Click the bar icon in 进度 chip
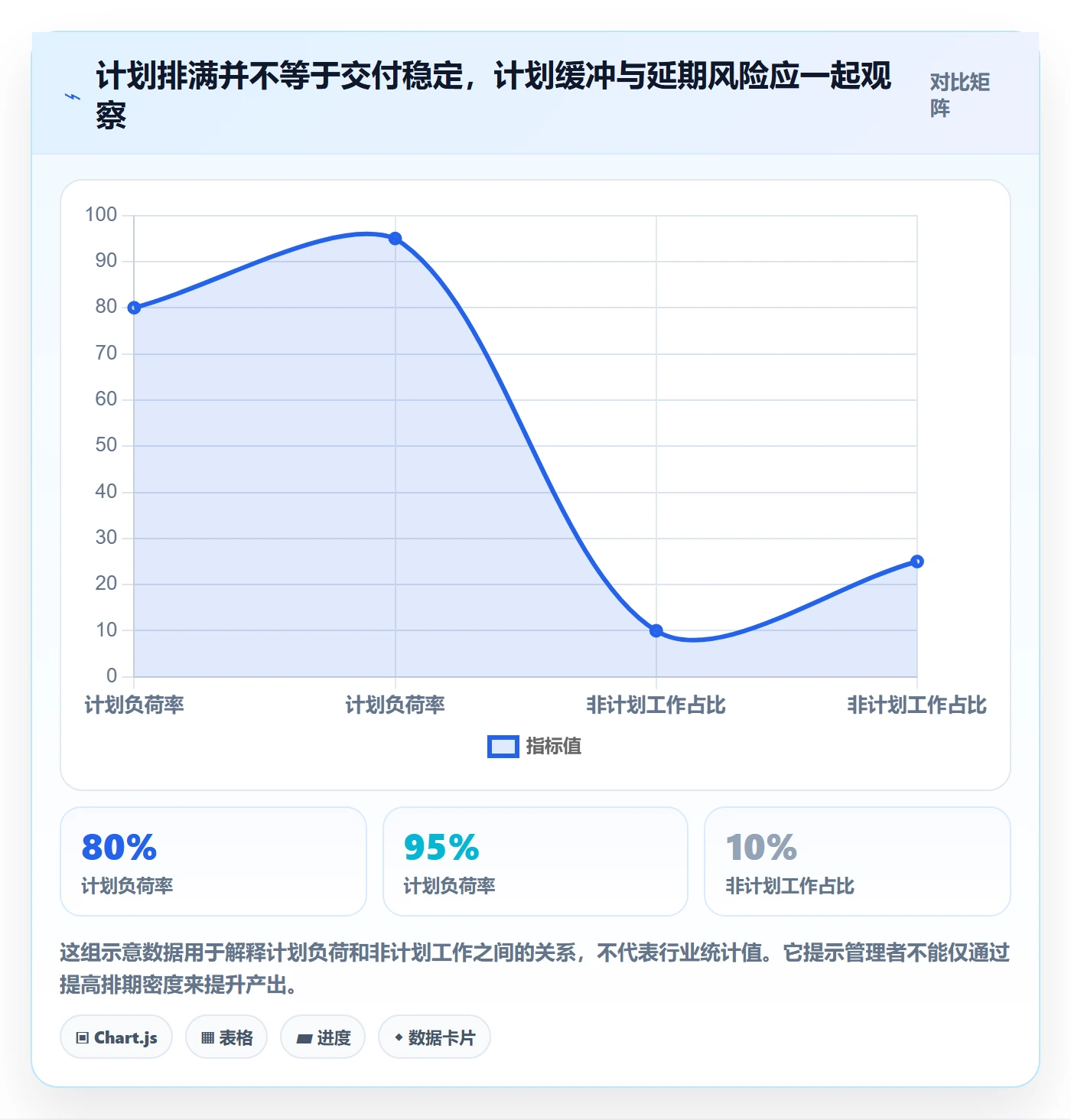Screen dimensions: 1071x1120 [x=304, y=1039]
